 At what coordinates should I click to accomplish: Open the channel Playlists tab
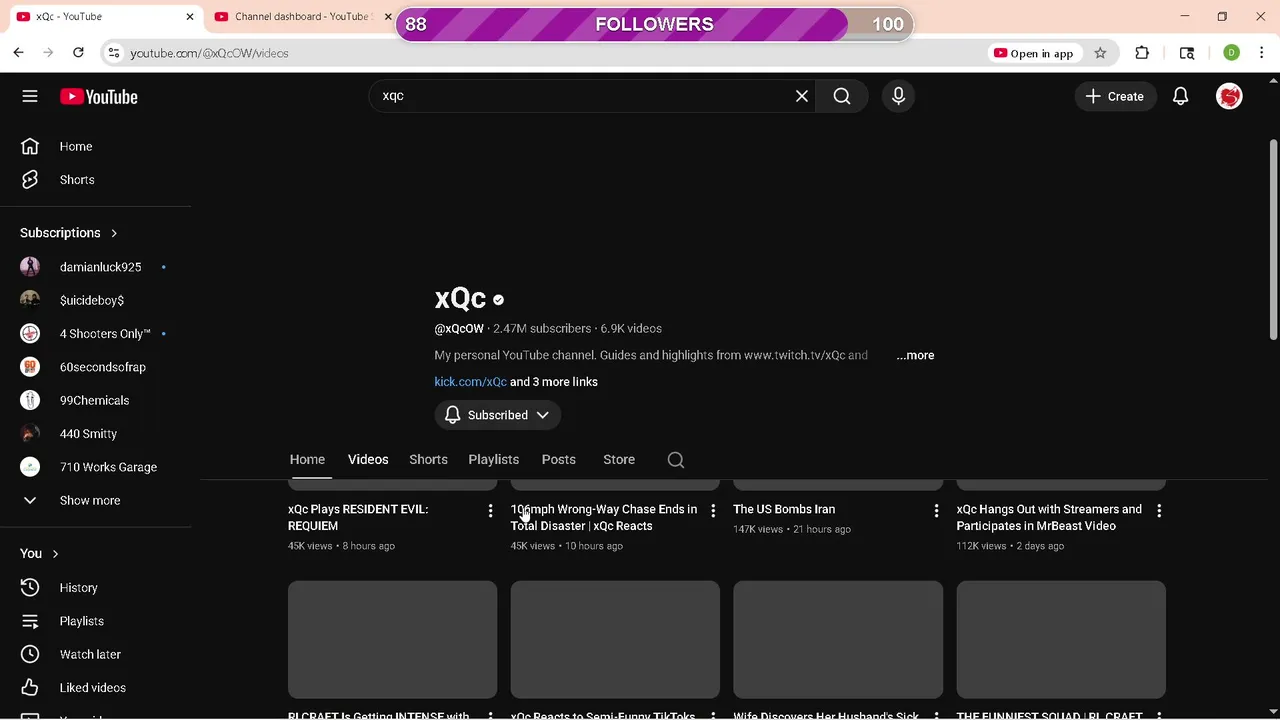(493, 459)
